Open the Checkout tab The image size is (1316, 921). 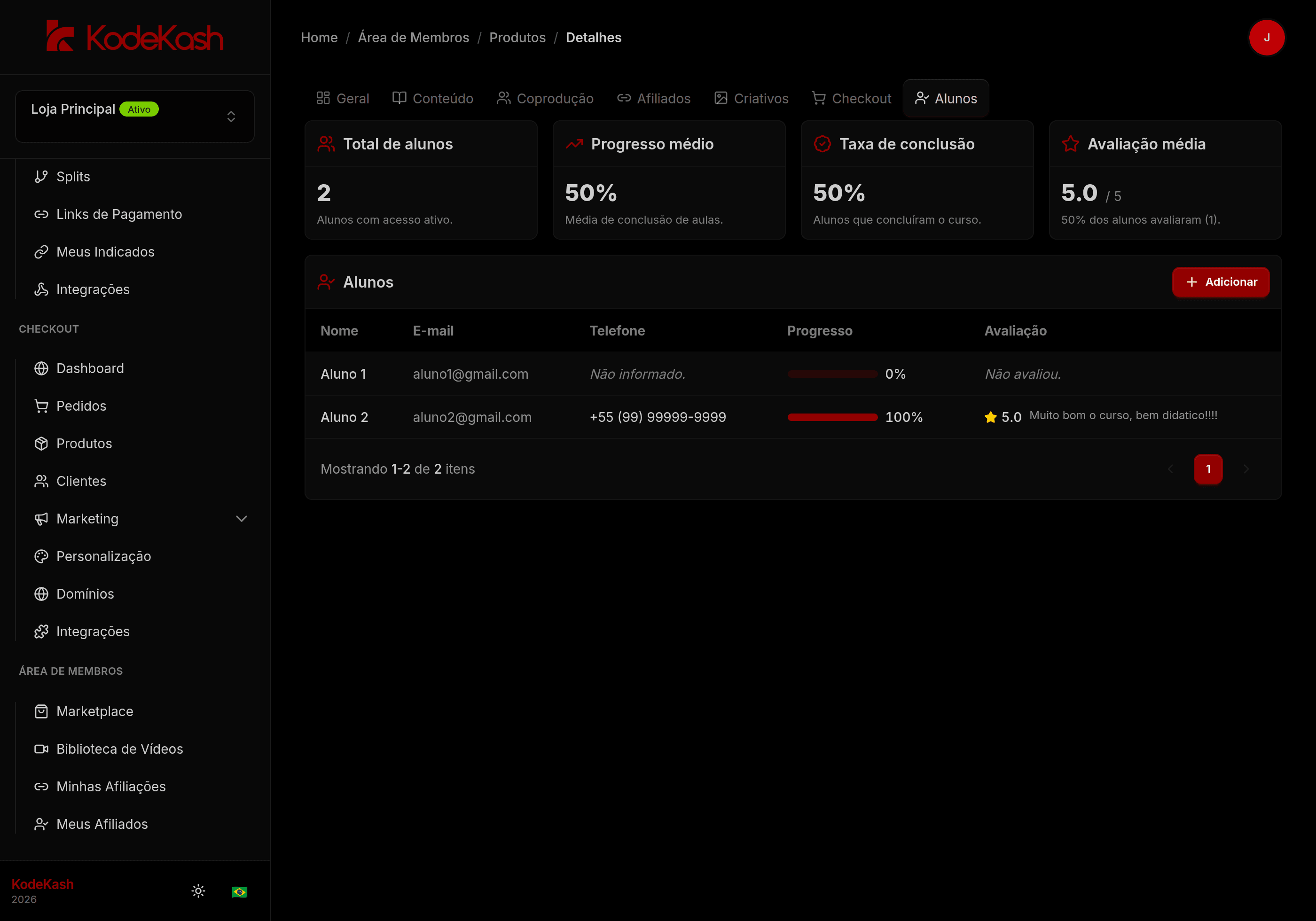click(x=851, y=99)
